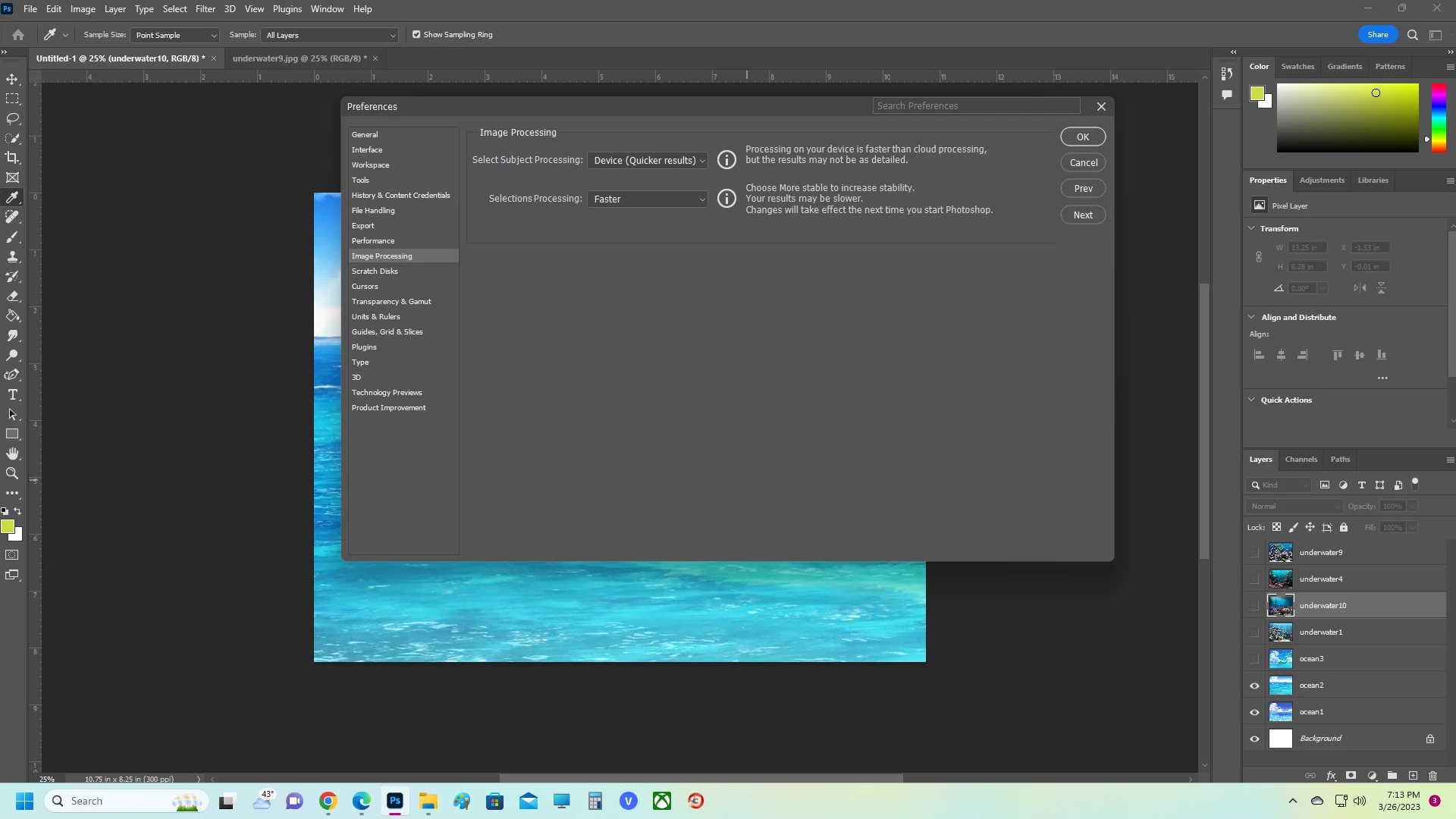Viewport: 1456px width, 819px height.
Task: Select the Lasso tool
Action: click(13, 118)
